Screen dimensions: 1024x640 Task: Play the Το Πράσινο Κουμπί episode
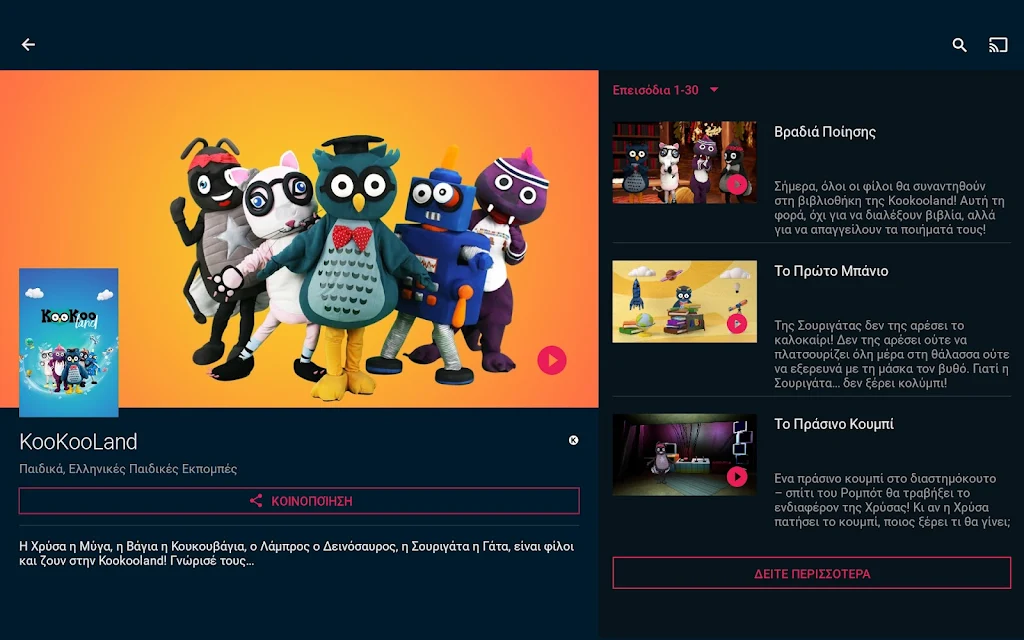tap(737, 476)
